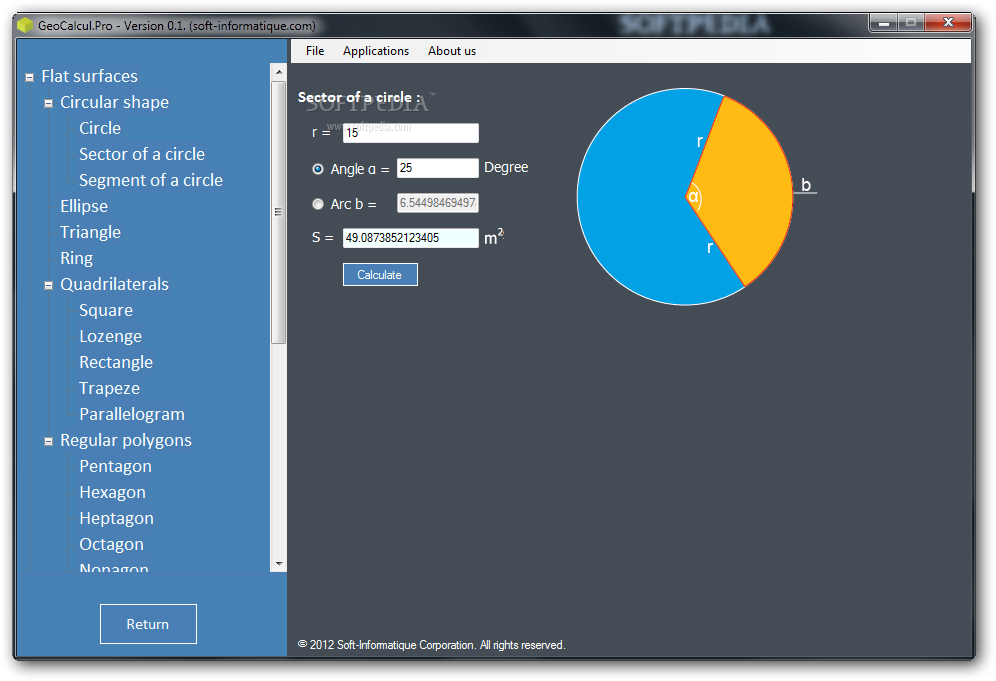Select Lozenge in the tree

point(111,337)
